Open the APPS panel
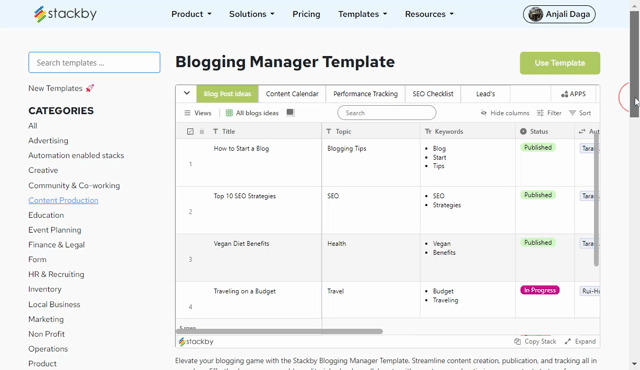Image resolution: width=640 pixels, height=370 pixels. pyautogui.click(x=573, y=94)
